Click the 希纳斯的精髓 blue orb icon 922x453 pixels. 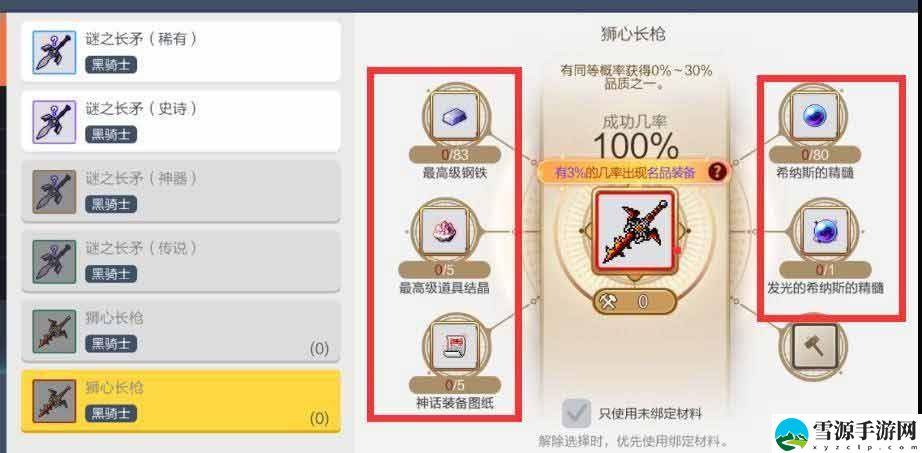[x=814, y=116]
